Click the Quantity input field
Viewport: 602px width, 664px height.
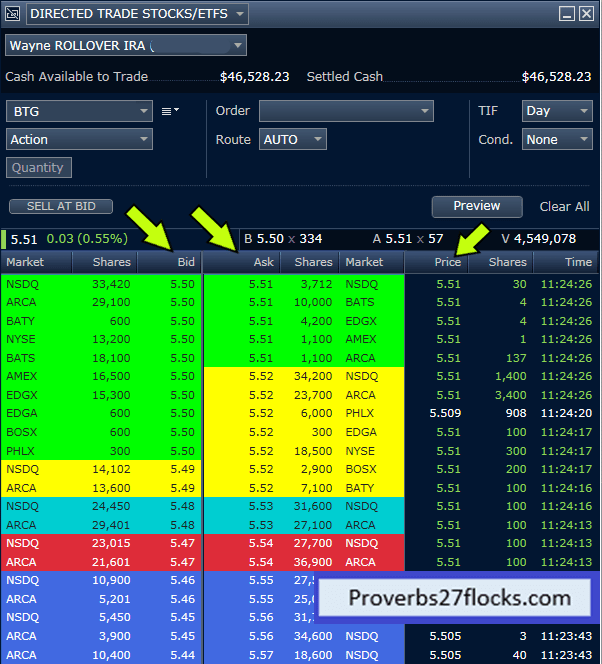(39, 168)
